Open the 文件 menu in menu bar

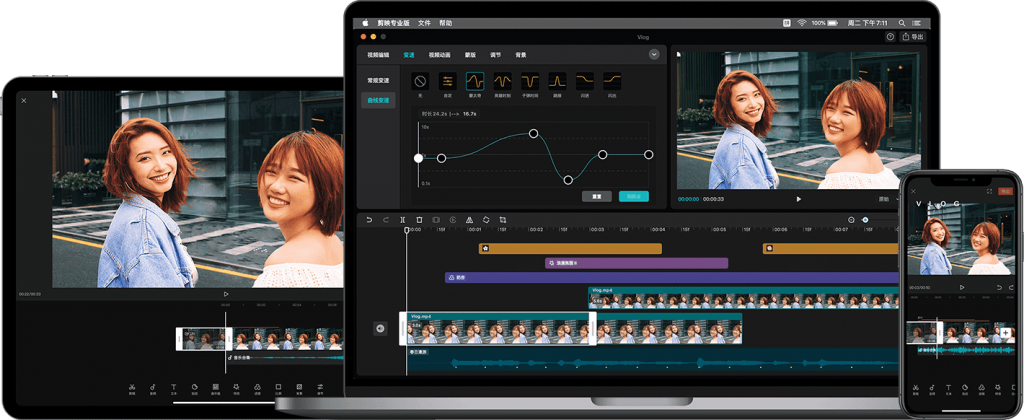click(424, 23)
